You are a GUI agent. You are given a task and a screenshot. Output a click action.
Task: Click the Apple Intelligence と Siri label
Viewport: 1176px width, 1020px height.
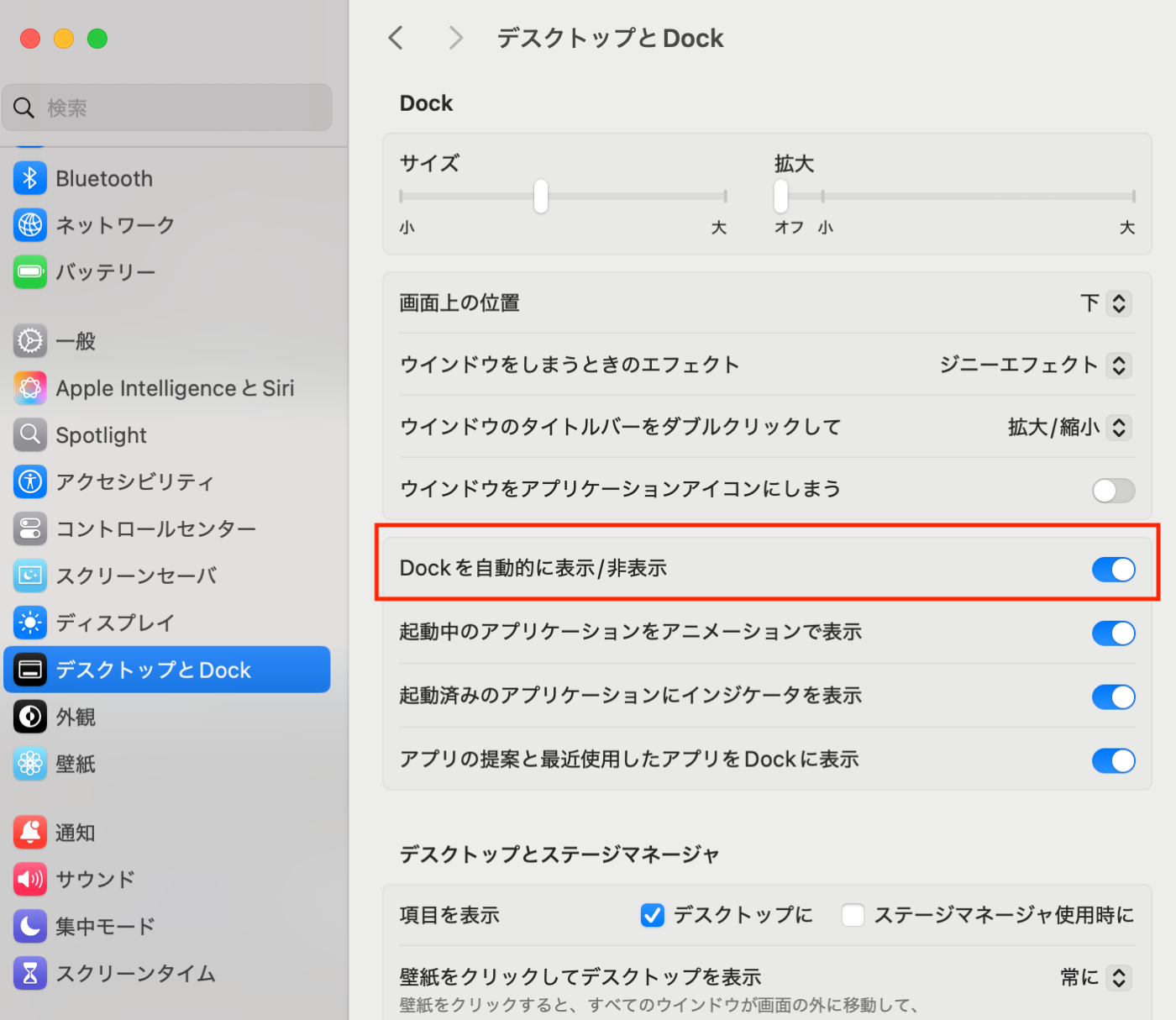175,388
